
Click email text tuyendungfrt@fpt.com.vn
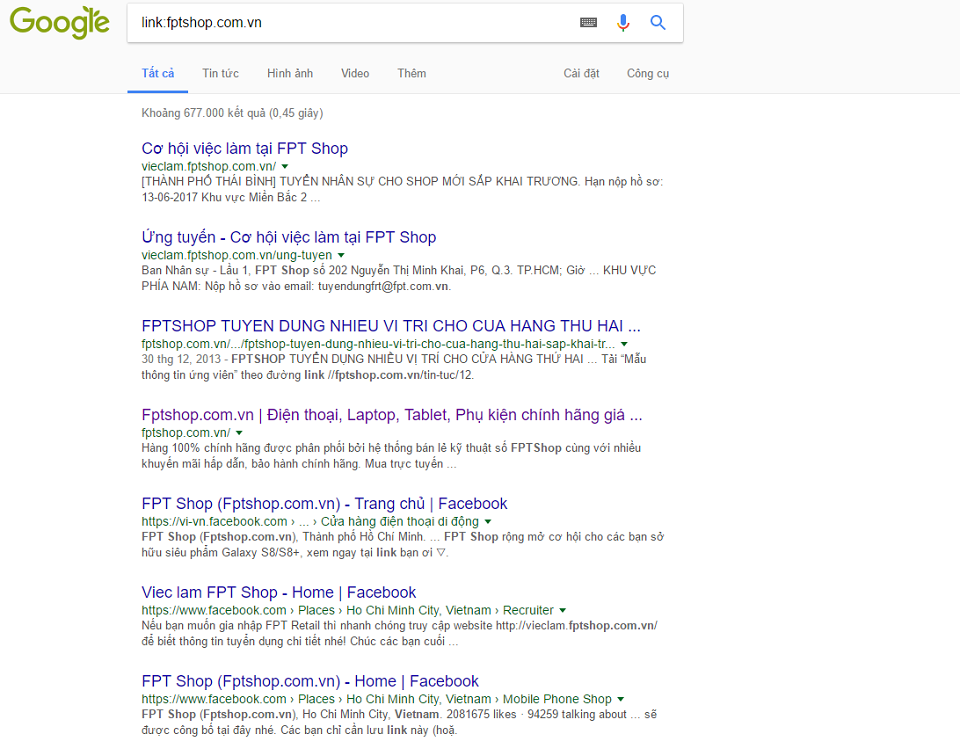[384, 286]
